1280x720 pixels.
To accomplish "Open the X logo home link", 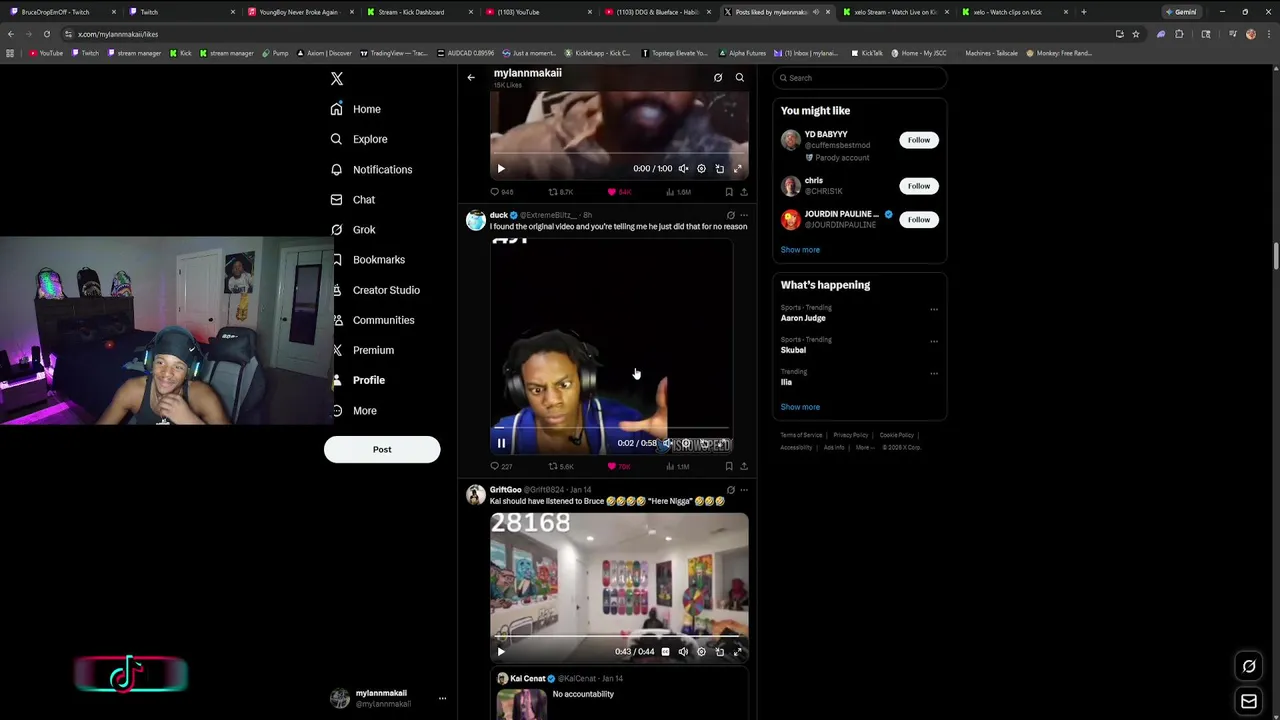I will (337, 78).
